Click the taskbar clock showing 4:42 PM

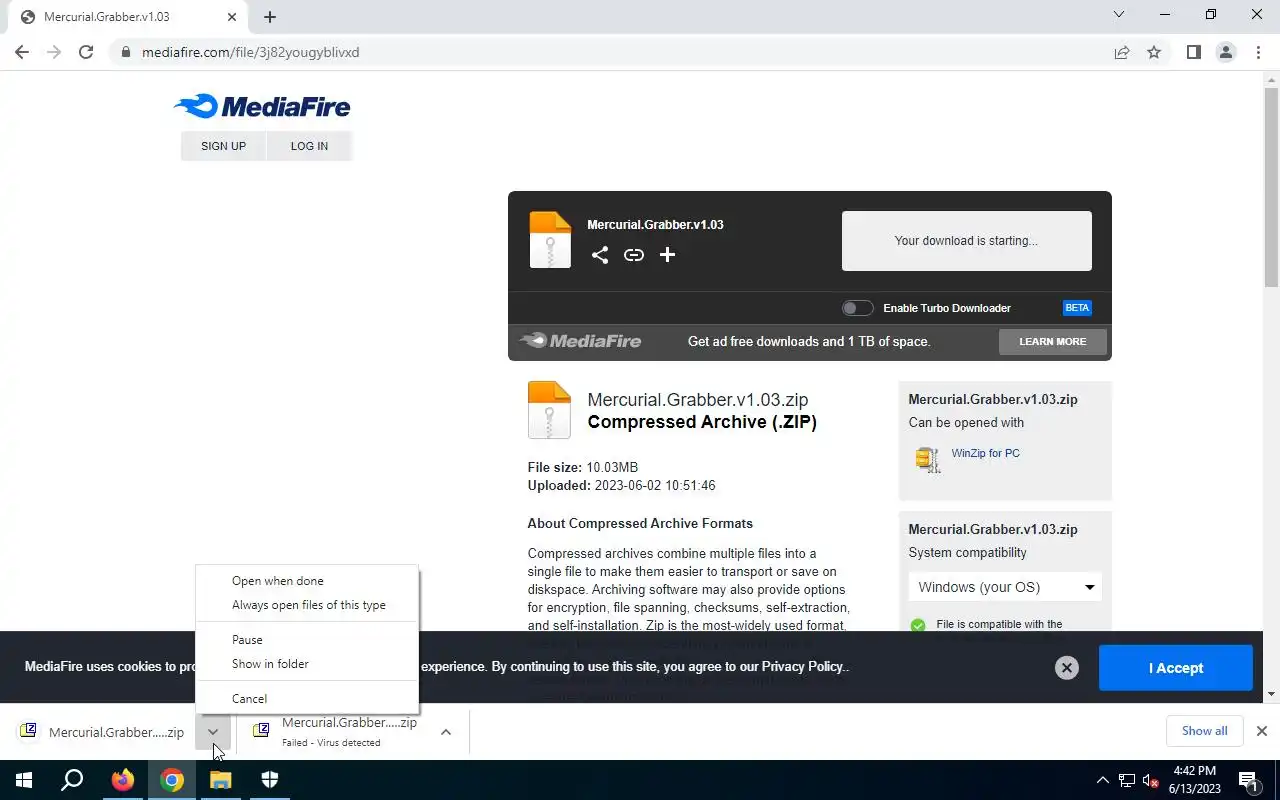(1194, 780)
